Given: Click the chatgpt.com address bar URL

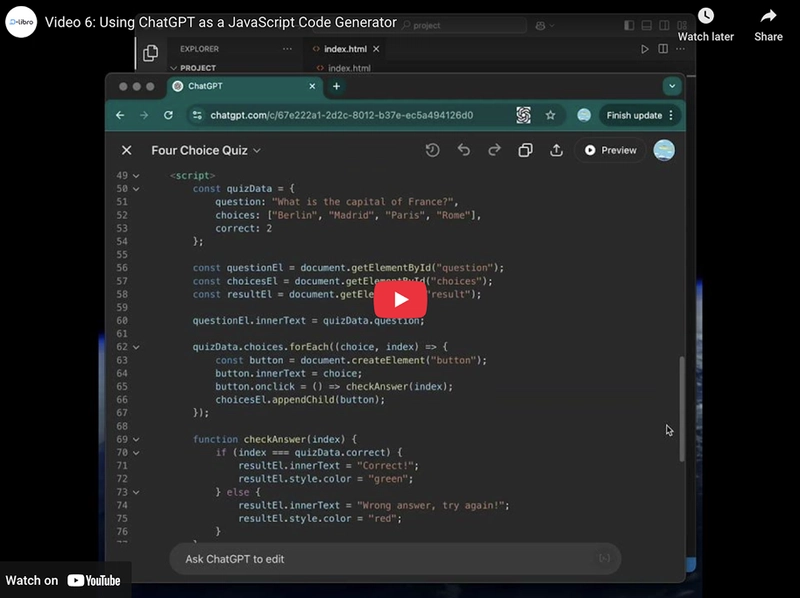Looking at the screenshot, I should (341, 115).
